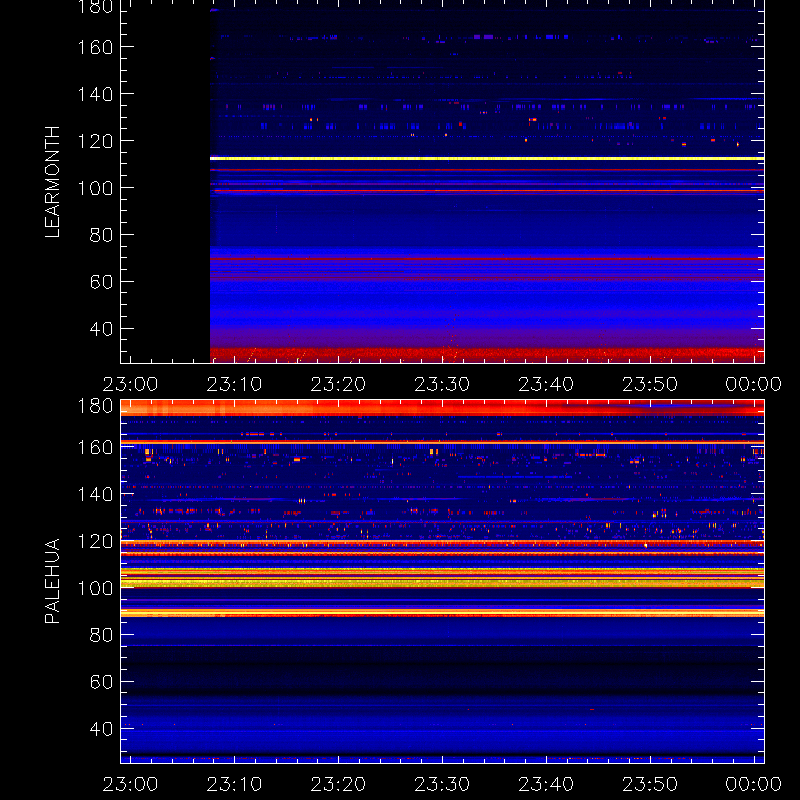This screenshot has height=800, width=800.
Task: Click the bright yellow band near 112 on the Learmonth spectrogram
Action: coord(487,159)
